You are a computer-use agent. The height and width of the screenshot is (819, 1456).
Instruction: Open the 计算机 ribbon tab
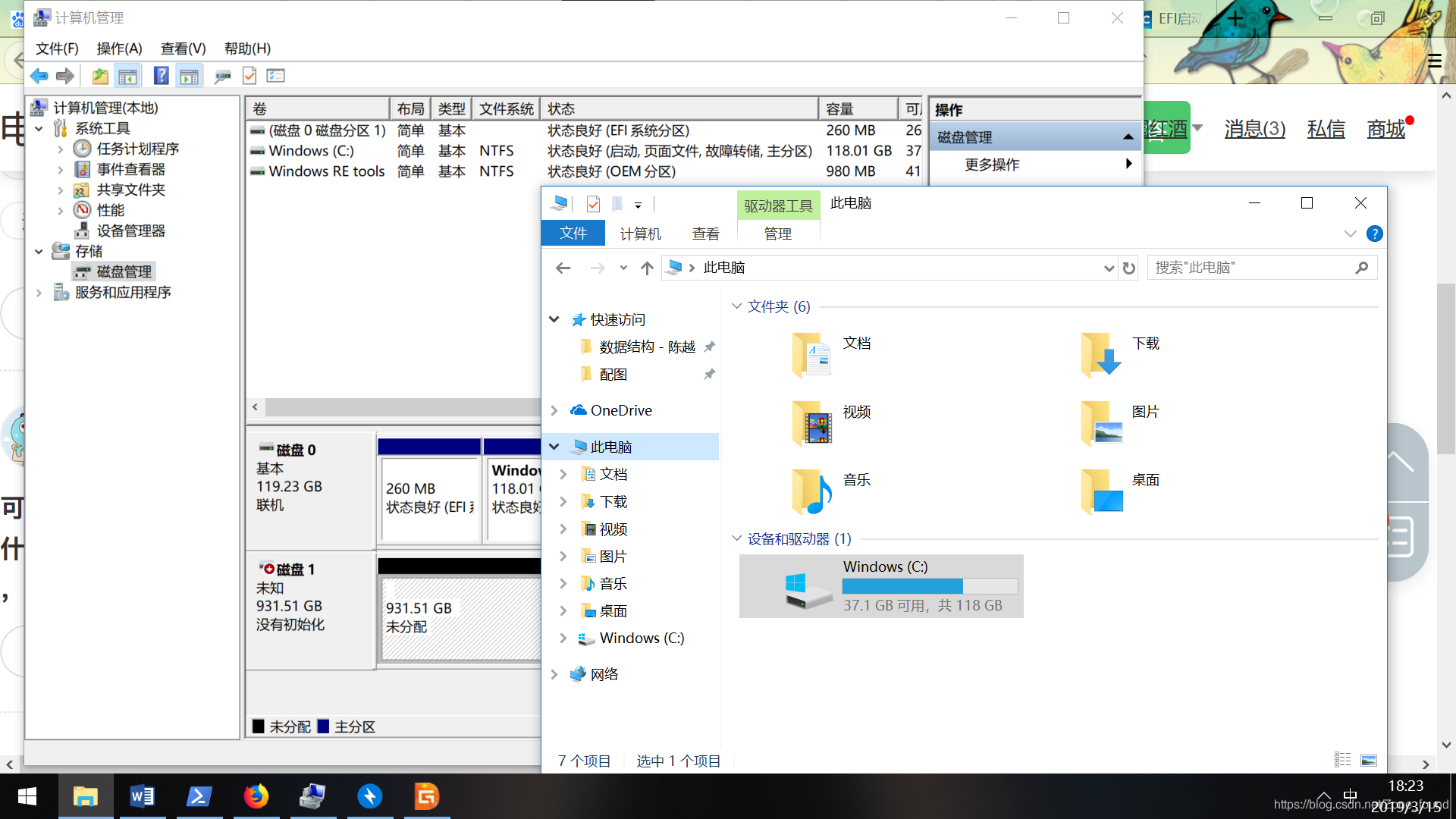[x=640, y=234]
